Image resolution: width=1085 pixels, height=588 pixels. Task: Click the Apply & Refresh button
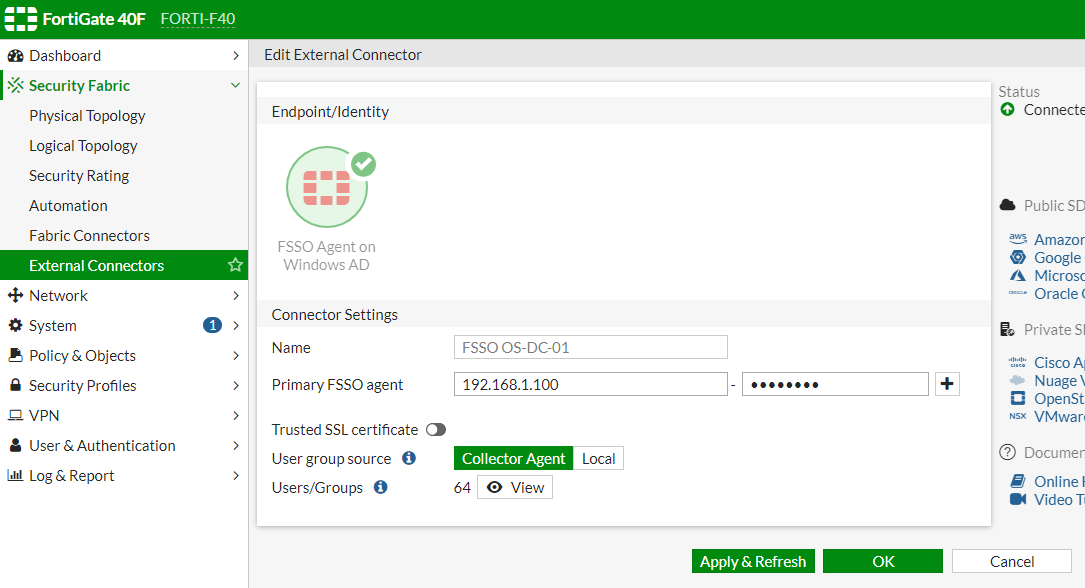coord(753,561)
